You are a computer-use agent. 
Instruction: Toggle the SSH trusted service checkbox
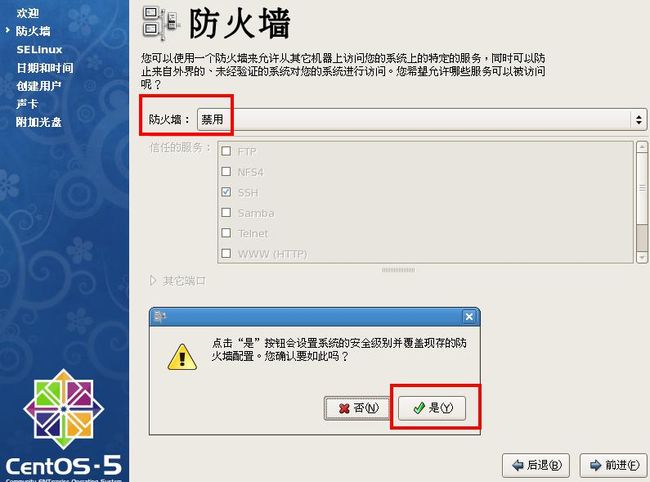tap(226, 192)
